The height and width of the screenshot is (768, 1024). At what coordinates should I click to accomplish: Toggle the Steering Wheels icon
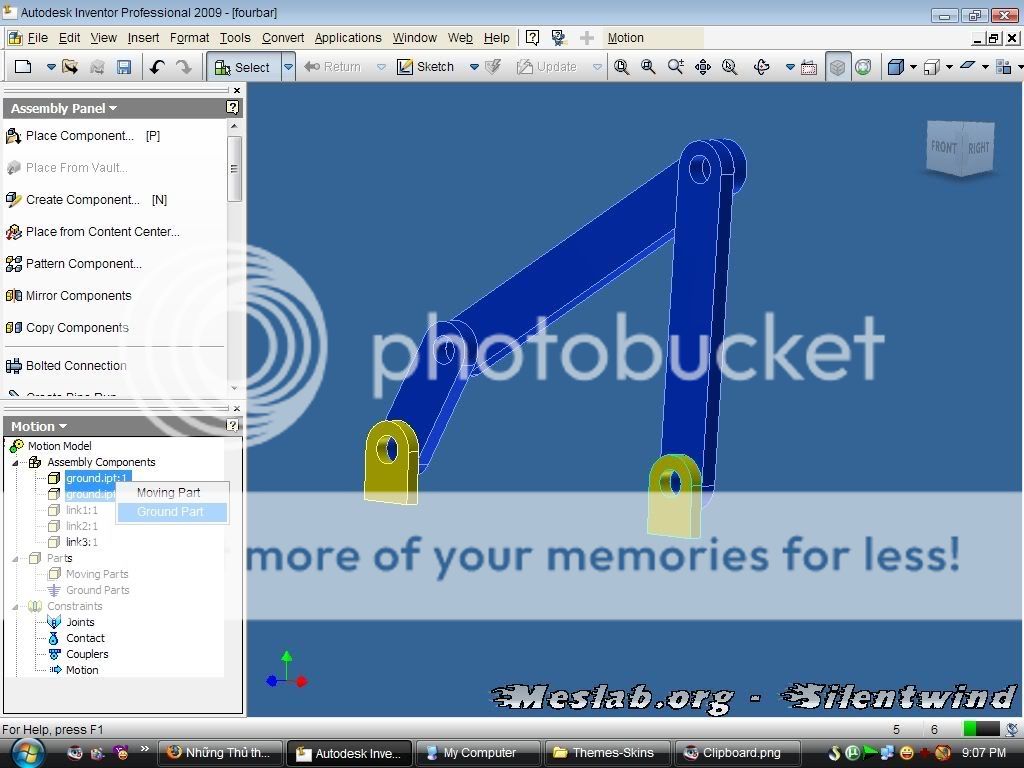pyautogui.click(x=863, y=67)
